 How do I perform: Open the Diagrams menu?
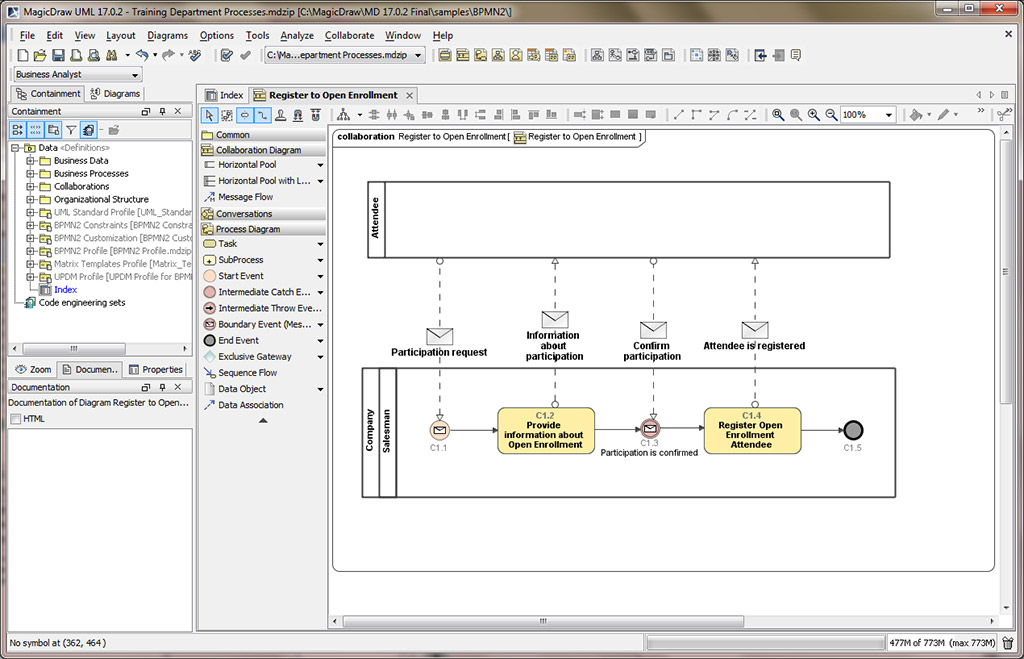167,35
